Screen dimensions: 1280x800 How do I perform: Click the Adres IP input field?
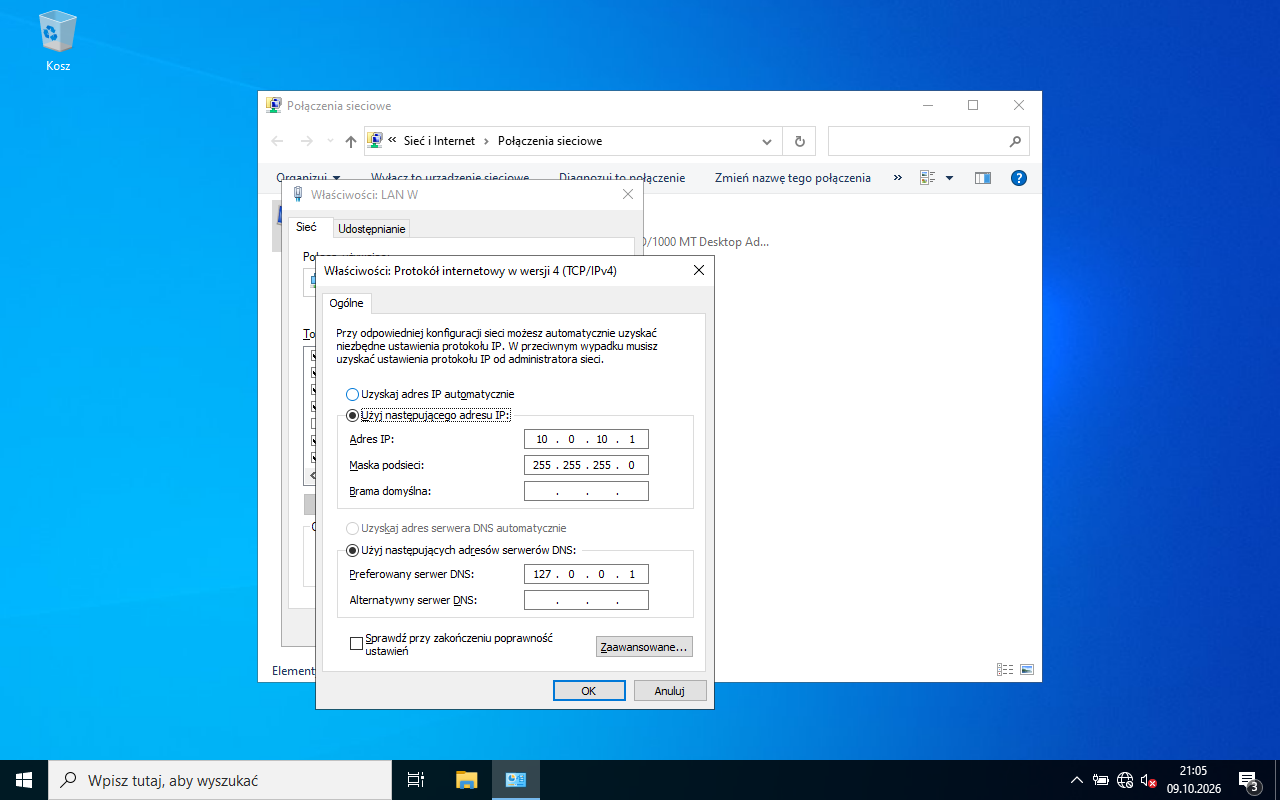[586, 439]
